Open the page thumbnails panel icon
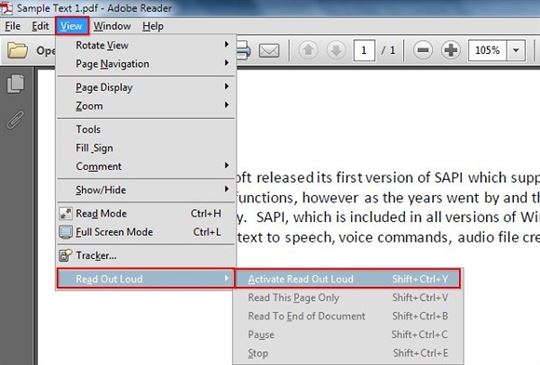 [x=16, y=84]
